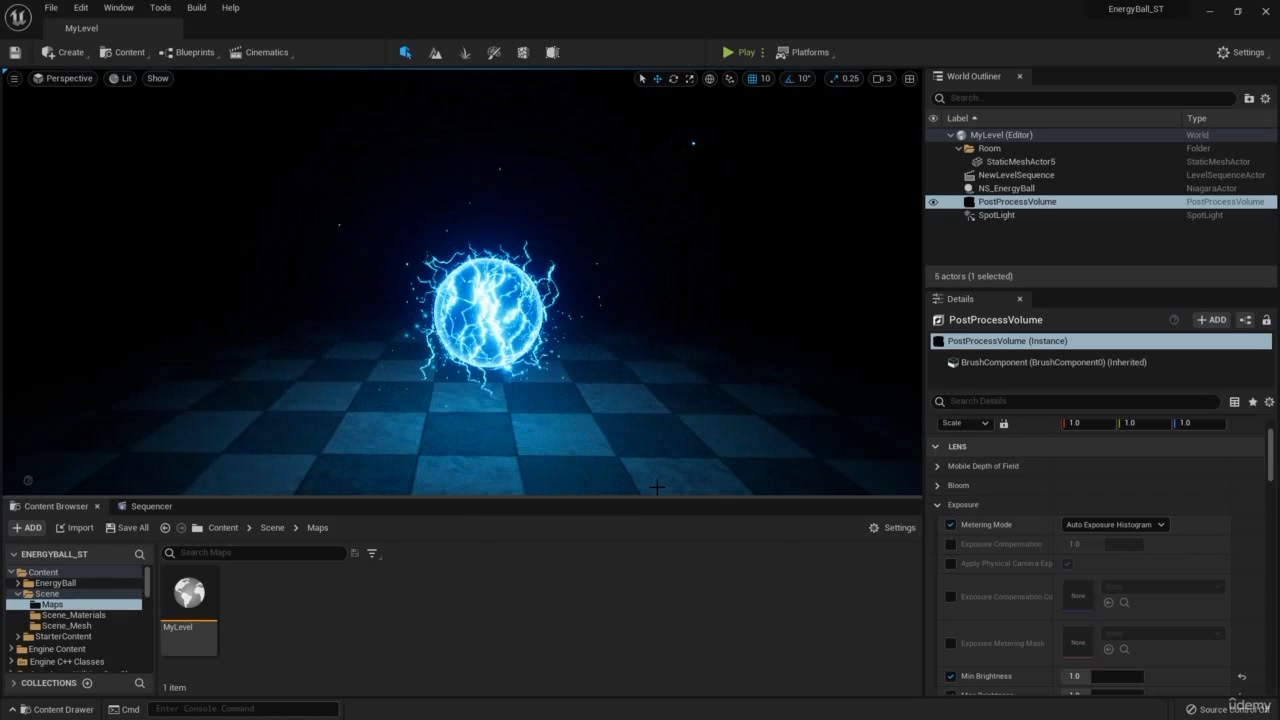Uncheck the Metering Mode checkbox
Viewport: 1280px width, 720px height.
coord(951,525)
